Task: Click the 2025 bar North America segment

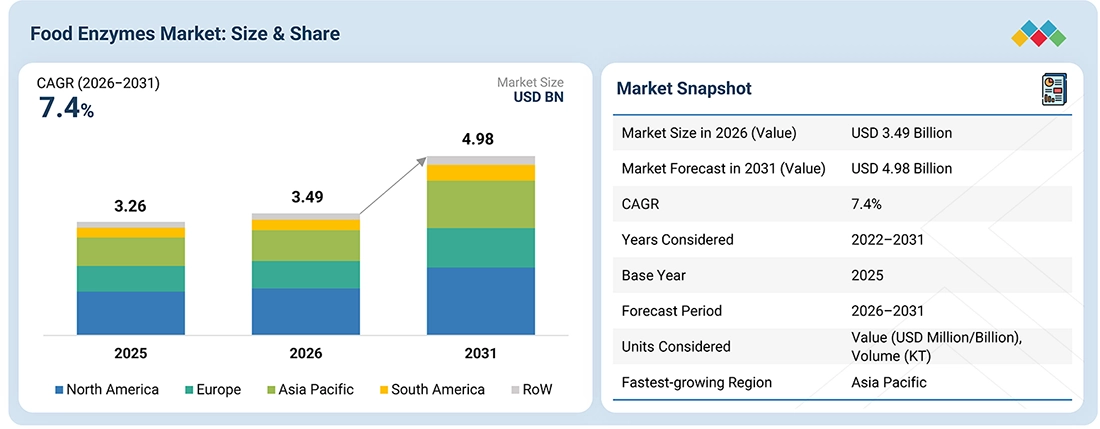Action: (131, 313)
